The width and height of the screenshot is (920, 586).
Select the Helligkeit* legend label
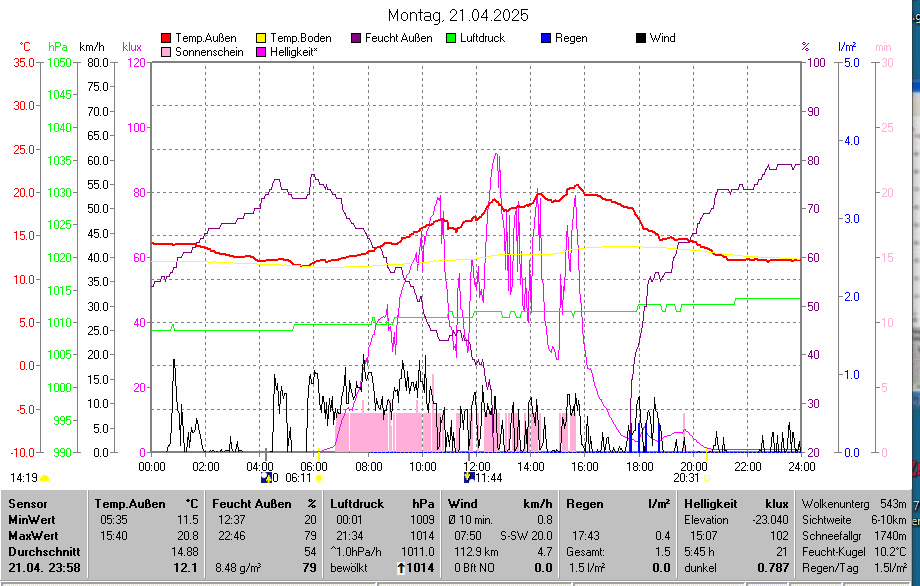[294, 52]
